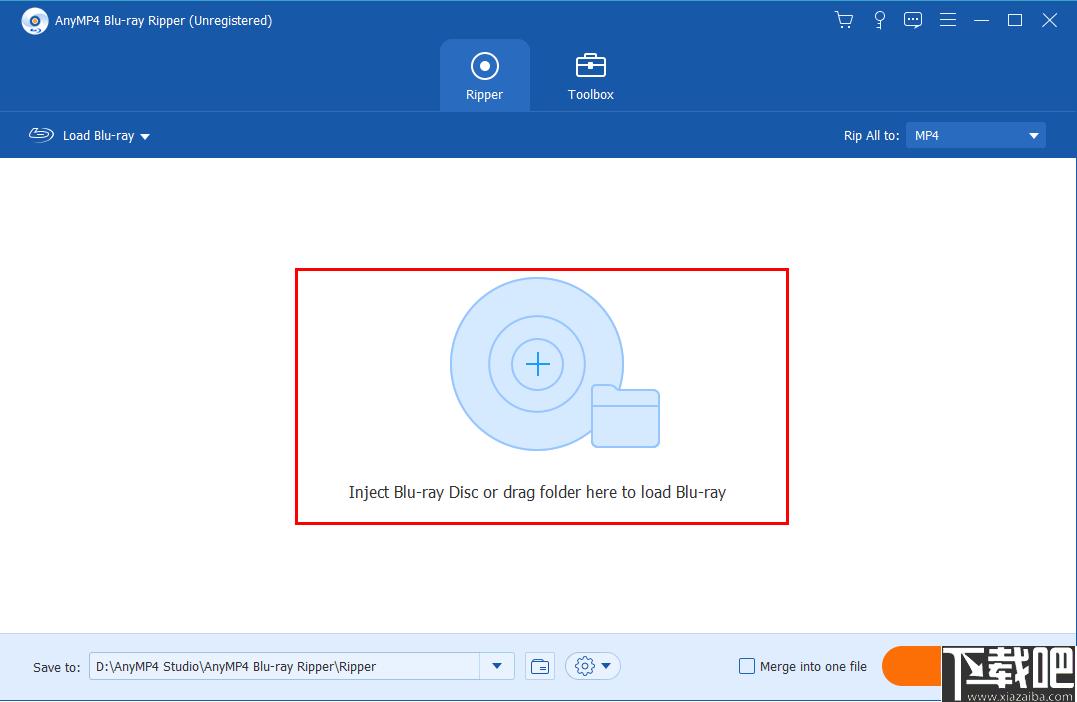Screen dimensions: 1077x702
Task: Switch to the Ripper tab
Action: (x=484, y=76)
